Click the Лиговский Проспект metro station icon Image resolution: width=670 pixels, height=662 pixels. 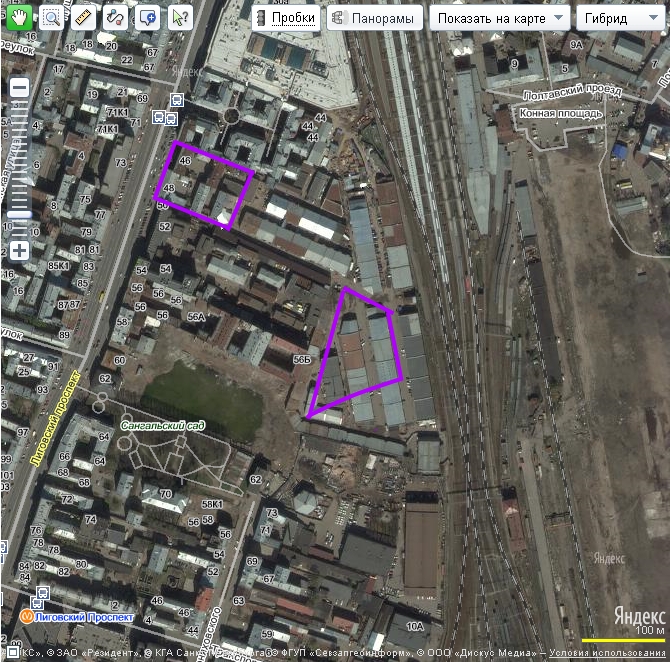(x=27, y=617)
